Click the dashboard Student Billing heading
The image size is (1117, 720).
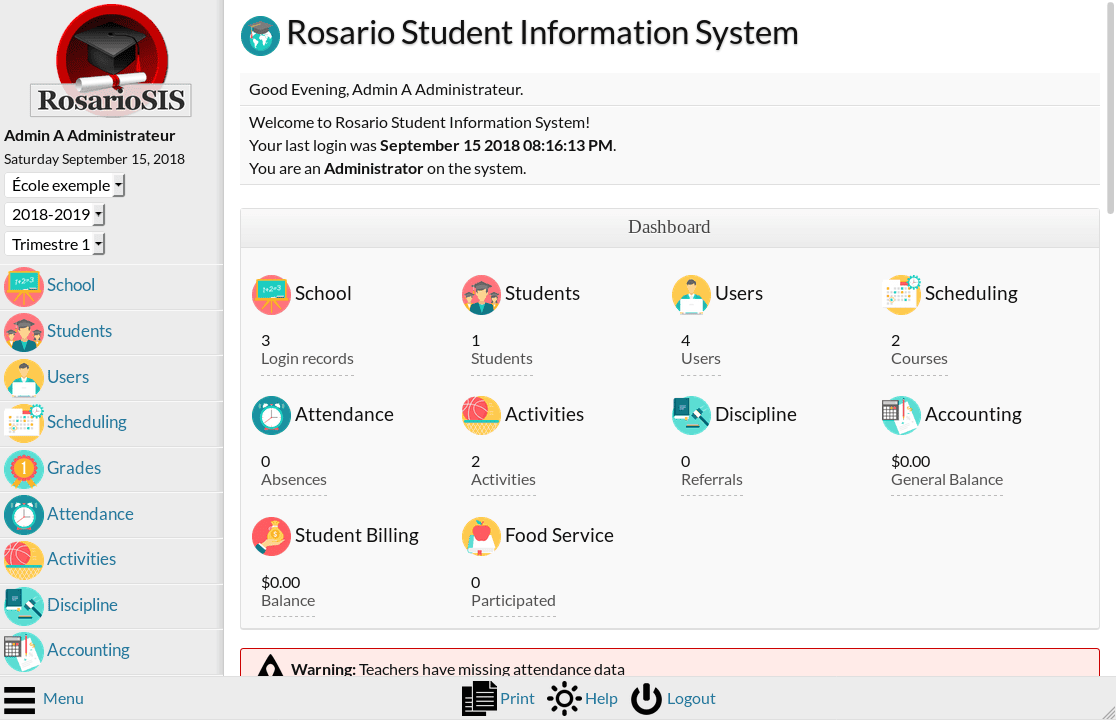click(x=356, y=536)
